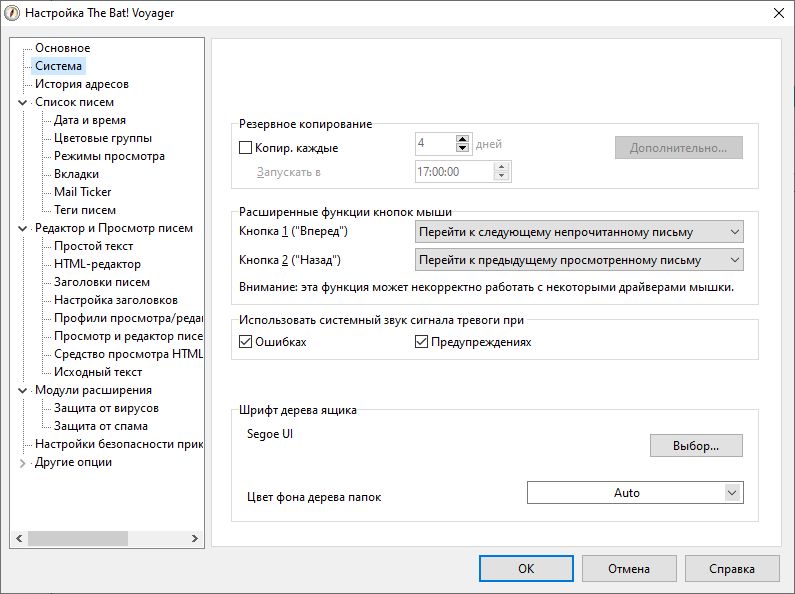The width and height of the screenshot is (795, 594).
Task: Click the tree horizontal scrollbar thumb
Action: pyautogui.click(x=78, y=538)
